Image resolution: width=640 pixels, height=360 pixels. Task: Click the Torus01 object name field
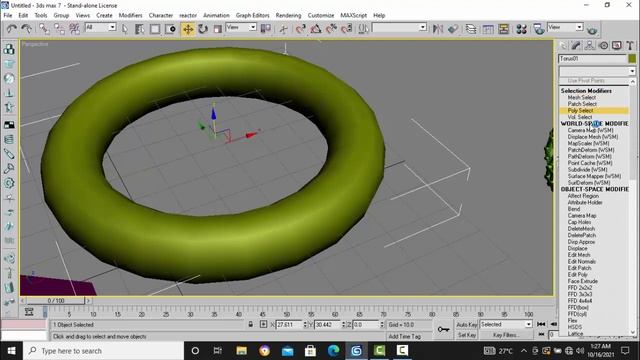pyautogui.click(x=592, y=59)
